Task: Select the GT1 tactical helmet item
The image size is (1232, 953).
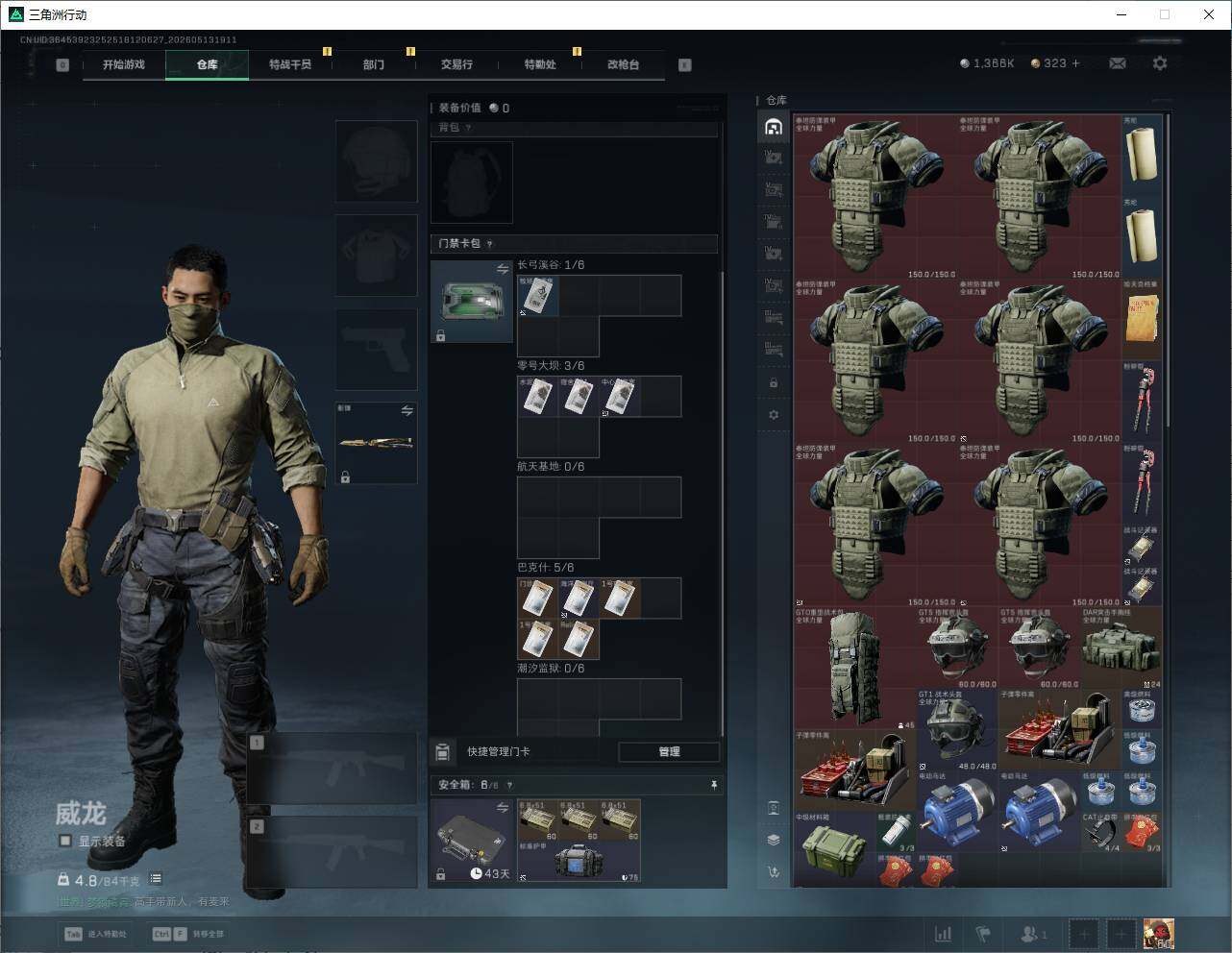Action: 957,729
